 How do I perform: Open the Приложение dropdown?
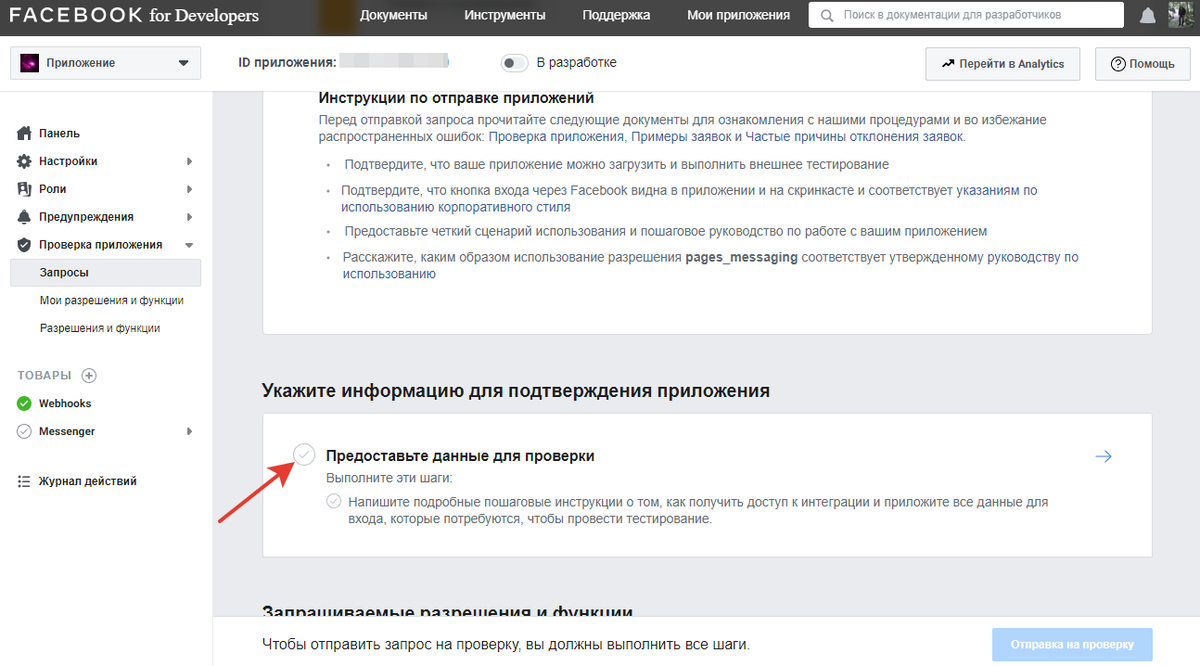(x=105, y=63)
